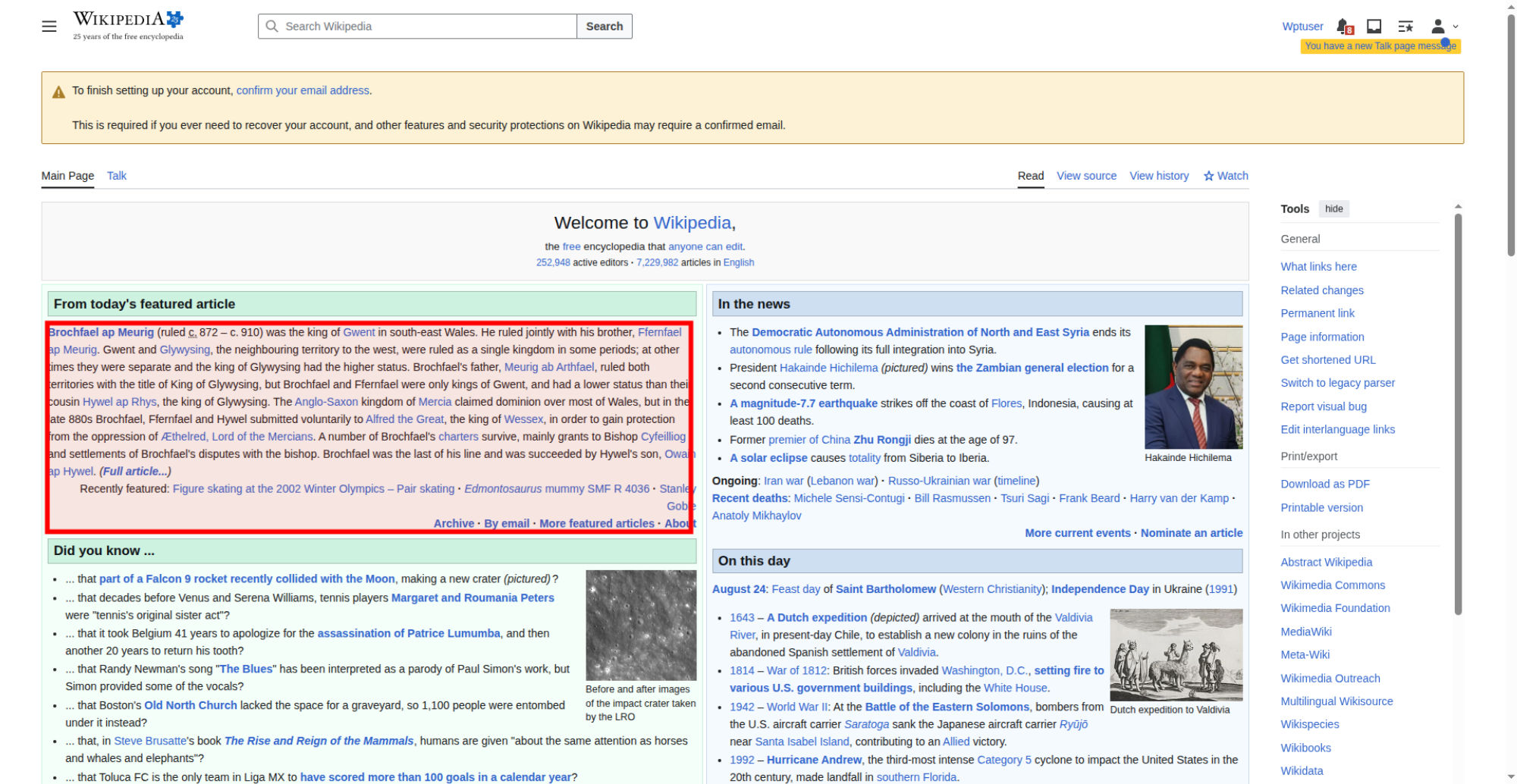Click the Search button
This screenshot has width=1517, height=784.
click(605, 27)
